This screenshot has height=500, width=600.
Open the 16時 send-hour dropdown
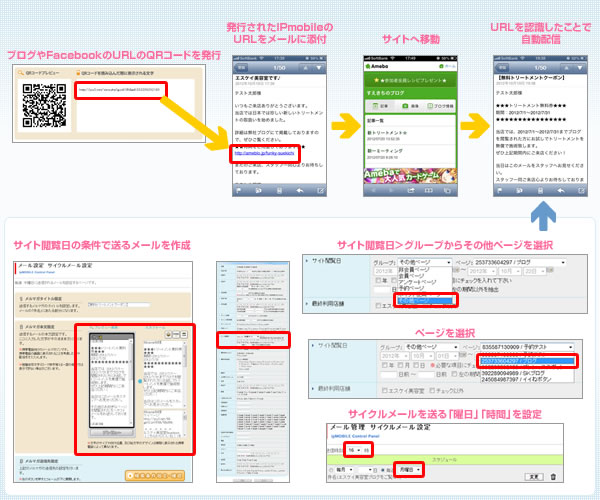pos(354,450)
